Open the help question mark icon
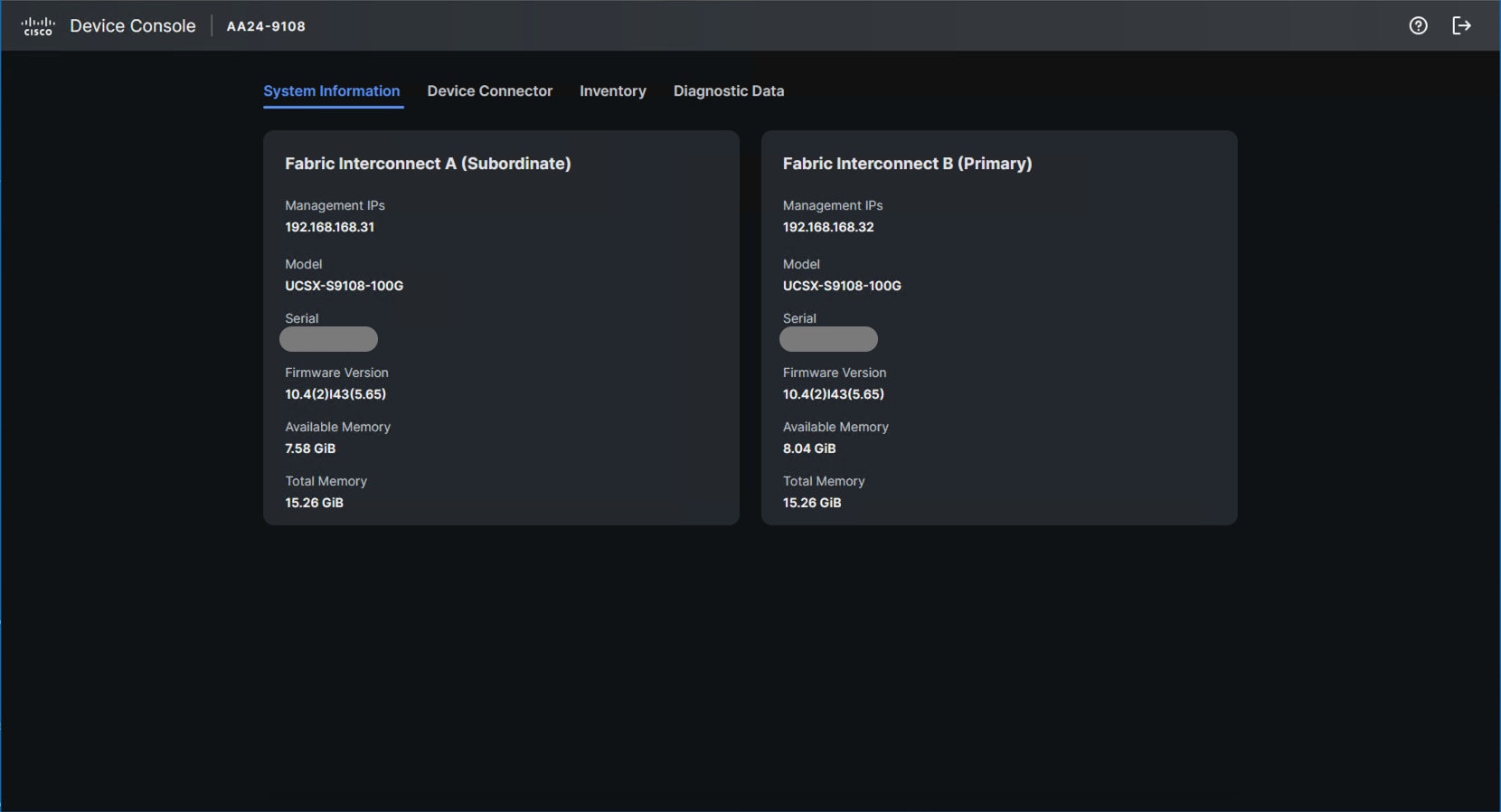Image resolution: width=1501 pixels, height=812 pixels. coord(1418,26)
